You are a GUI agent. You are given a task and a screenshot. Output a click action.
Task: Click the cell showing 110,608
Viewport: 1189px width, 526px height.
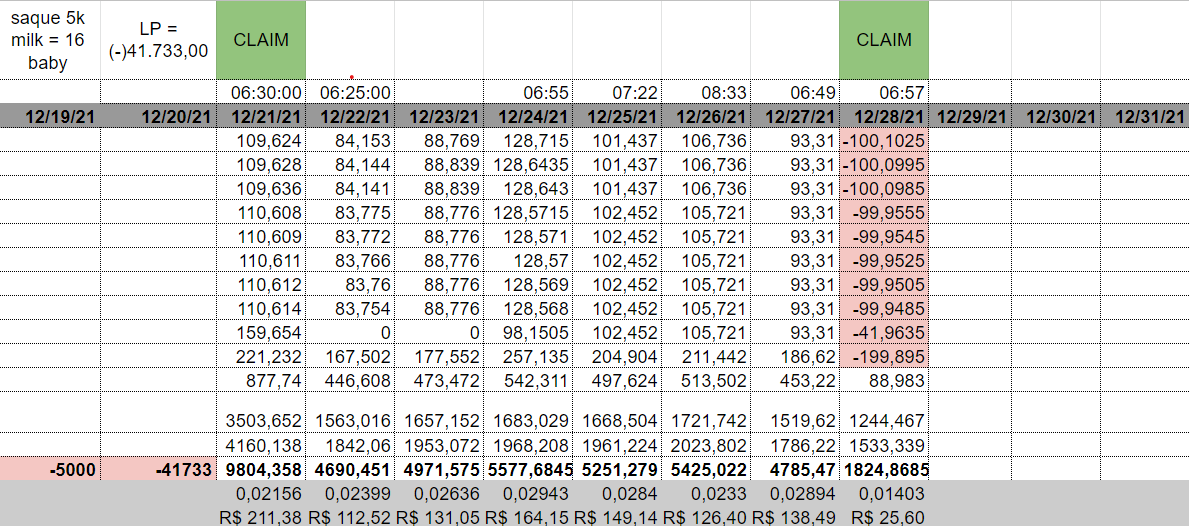pyautogui.click(x=261, y=212)
